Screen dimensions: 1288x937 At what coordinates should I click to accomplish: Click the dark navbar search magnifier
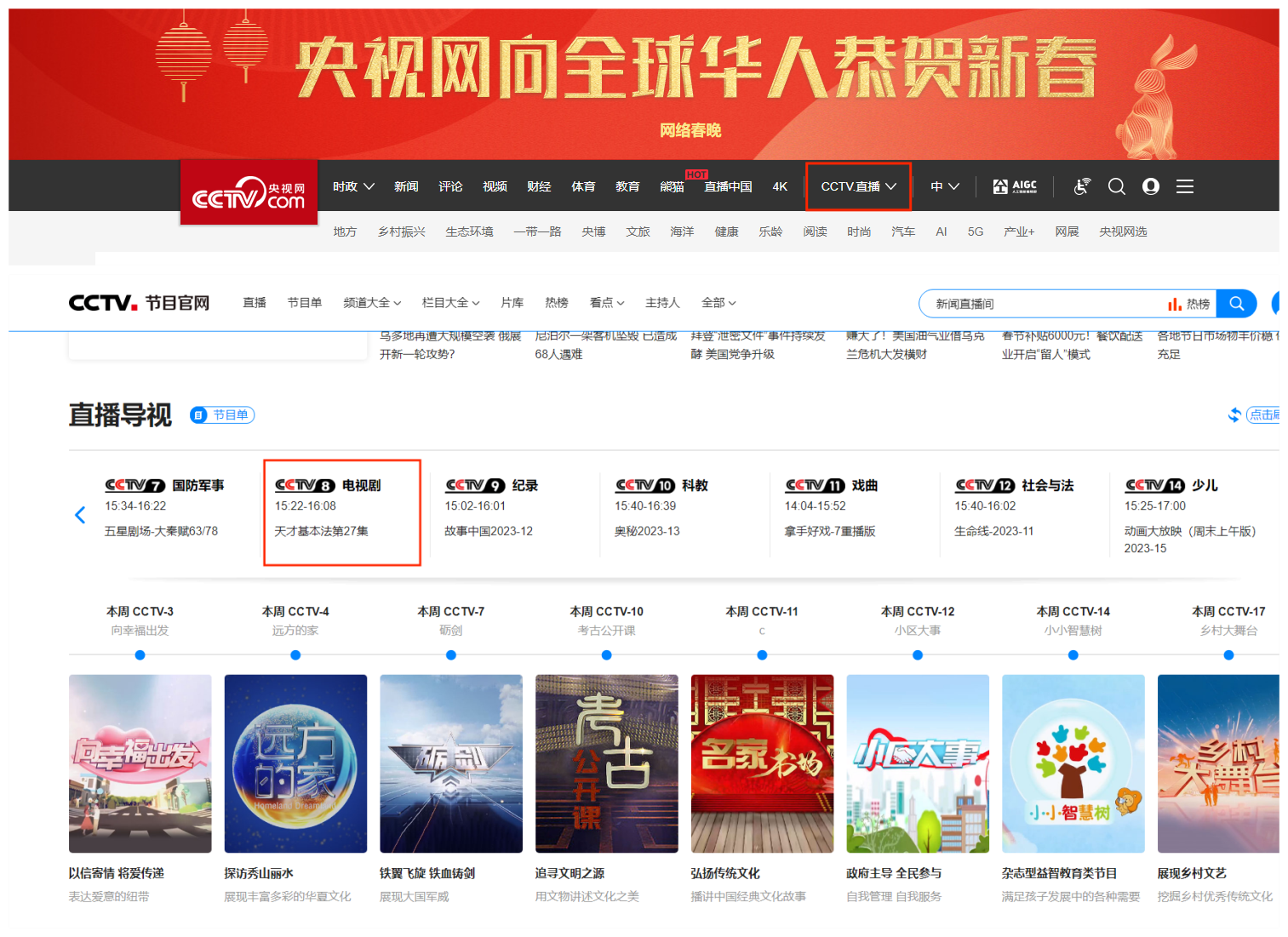coord(1117,186)
